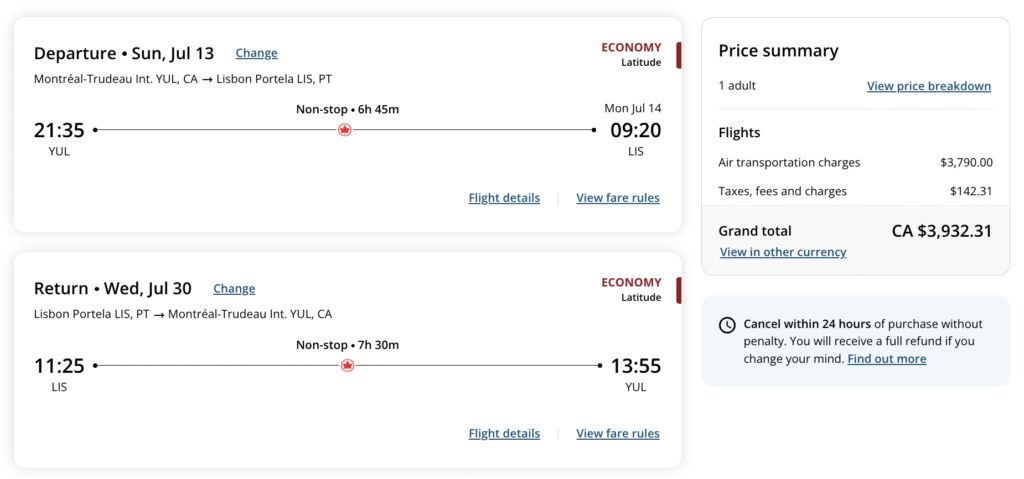
Task: Open Flight details for departure flight
Action: pos(504,198)
